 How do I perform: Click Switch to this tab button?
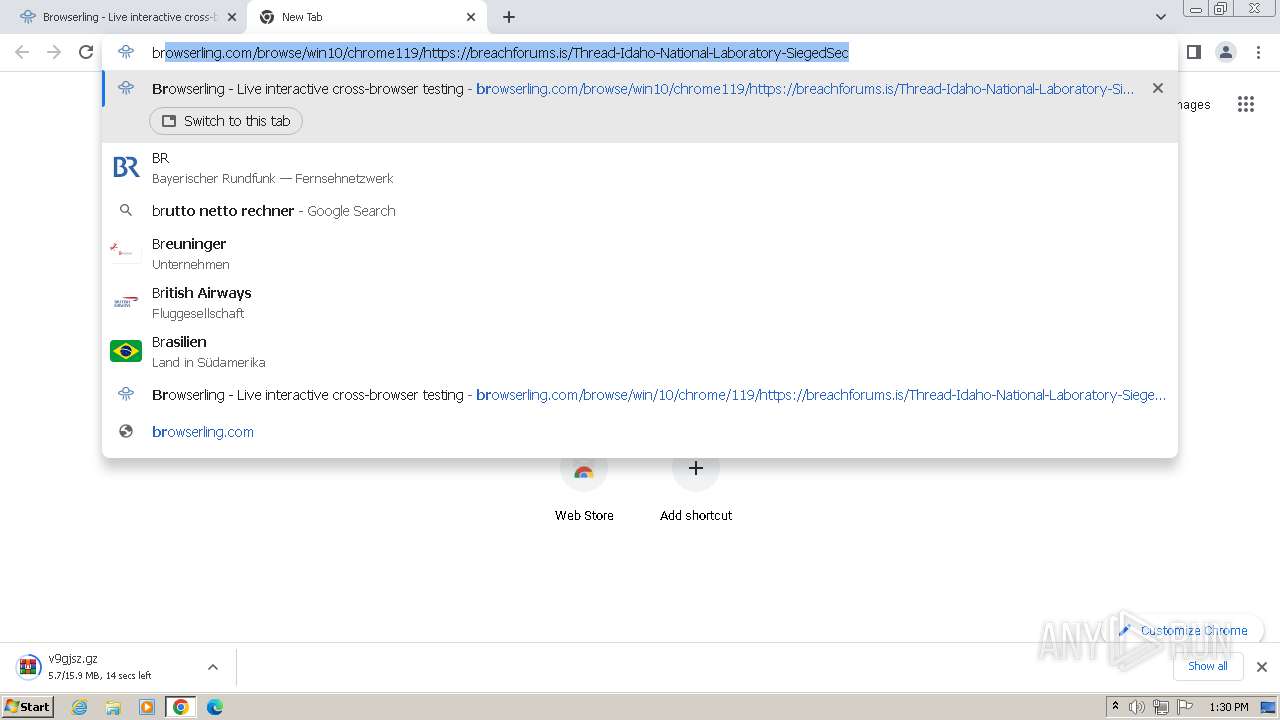[x=226, y=121]
